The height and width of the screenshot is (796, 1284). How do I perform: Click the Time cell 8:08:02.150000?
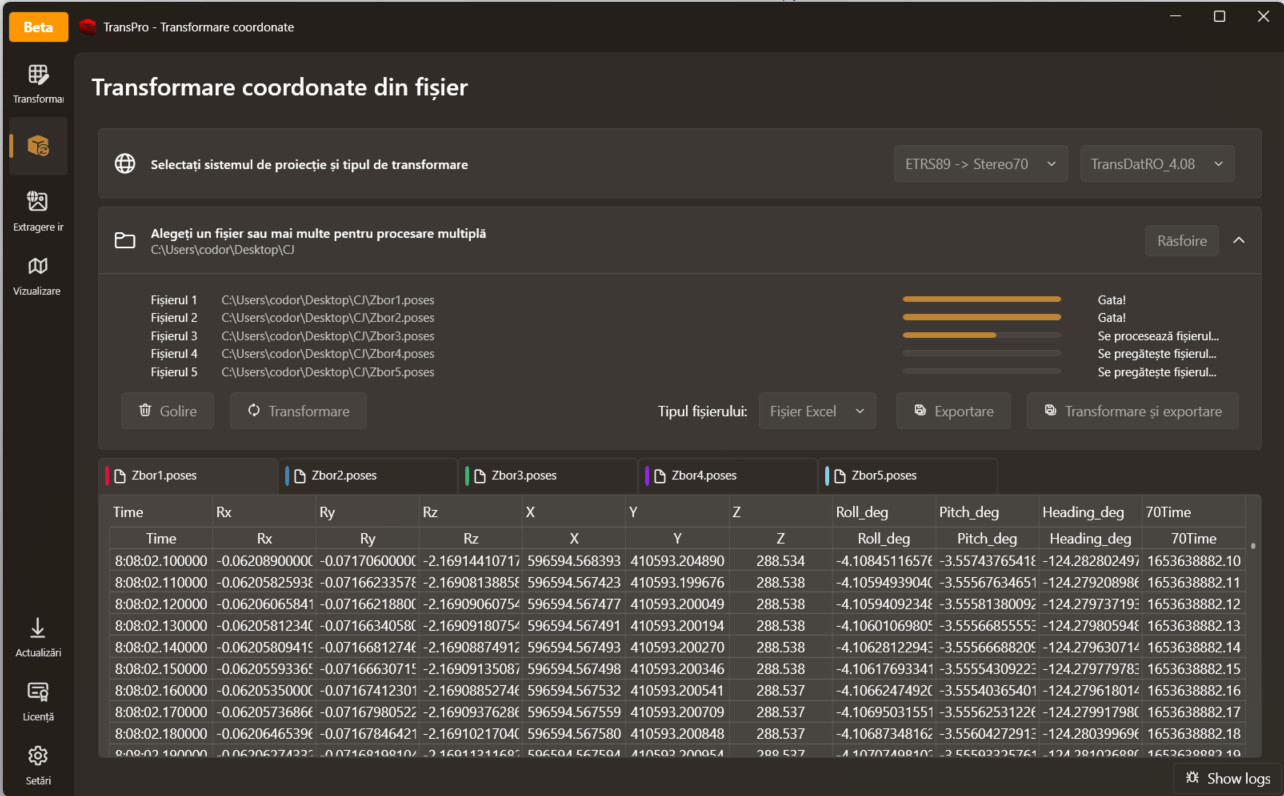pyautogui.click(x=160, y=669)
